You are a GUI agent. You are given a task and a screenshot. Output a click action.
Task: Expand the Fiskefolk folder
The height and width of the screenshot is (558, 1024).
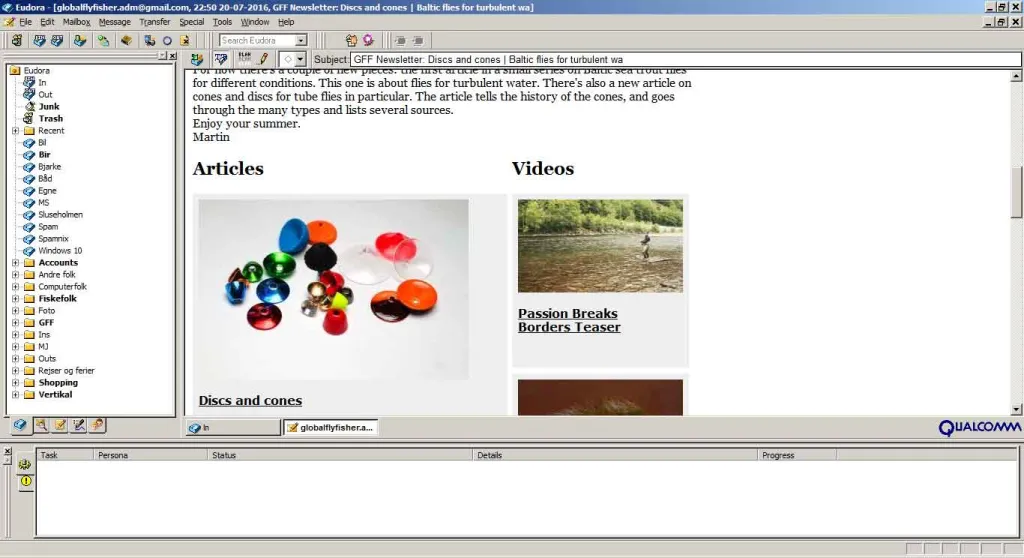tap(16, 299)
